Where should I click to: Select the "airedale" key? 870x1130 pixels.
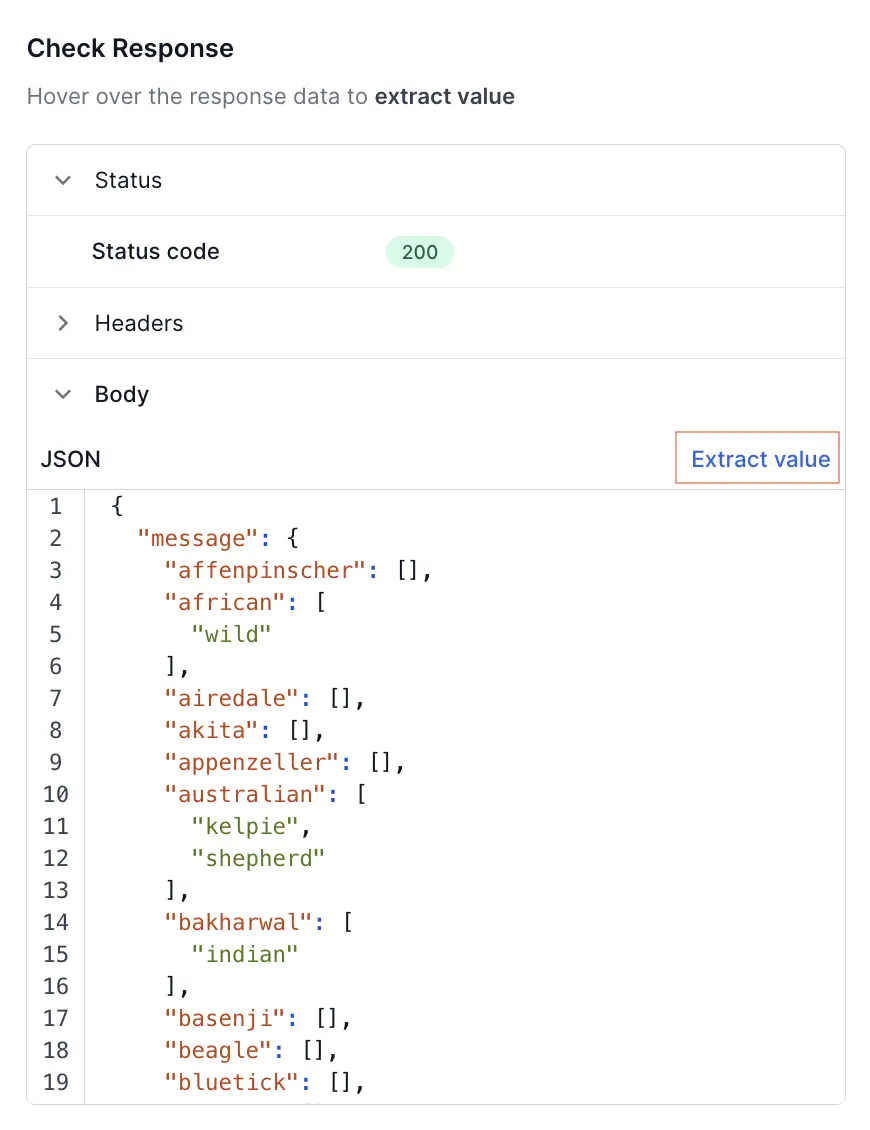tap(231, 698)
